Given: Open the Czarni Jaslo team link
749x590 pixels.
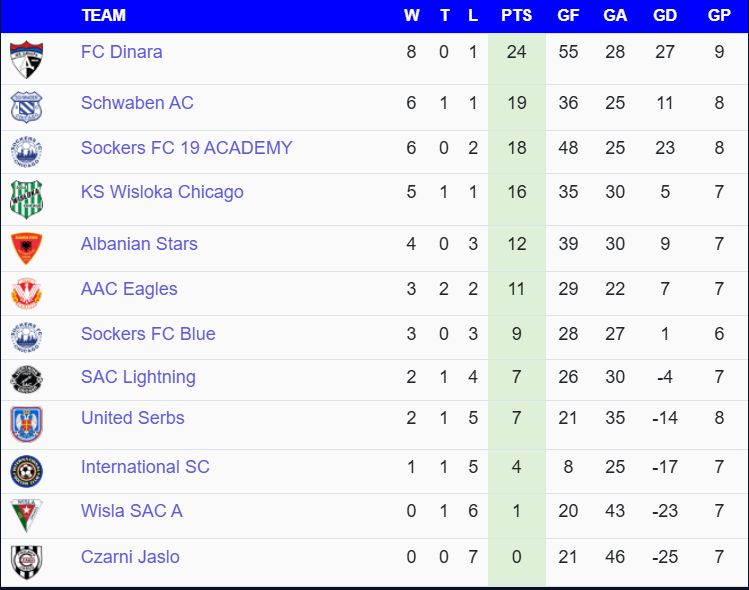Looking at the screenshot, I should 130,557.
